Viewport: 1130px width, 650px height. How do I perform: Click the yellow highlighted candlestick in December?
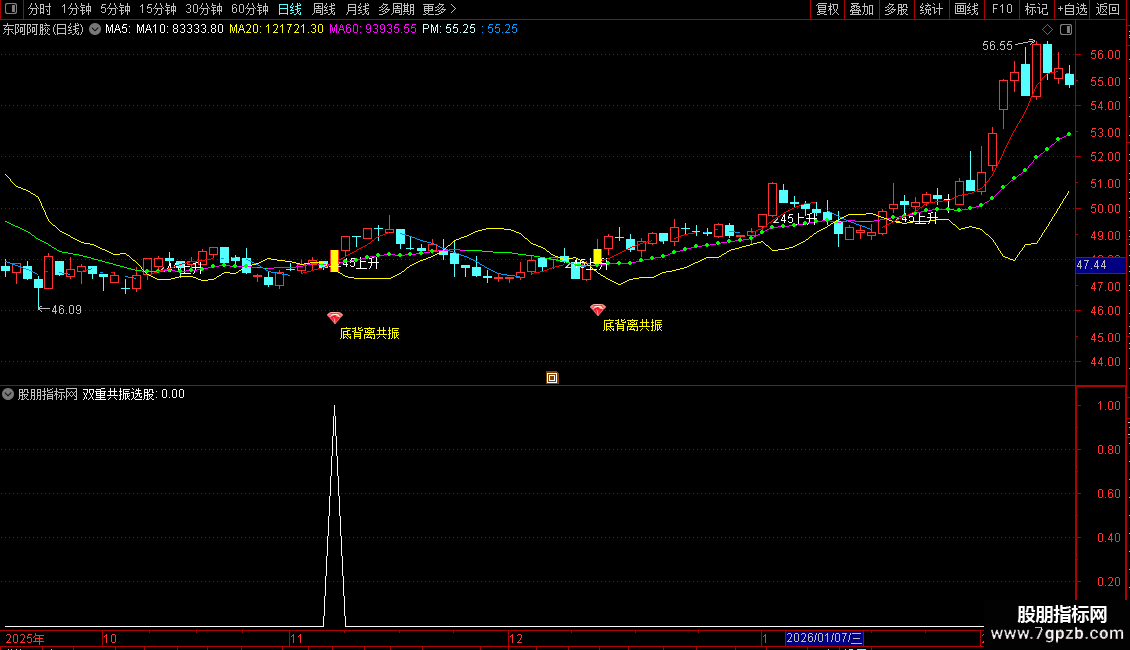click(x=597, y=257)
